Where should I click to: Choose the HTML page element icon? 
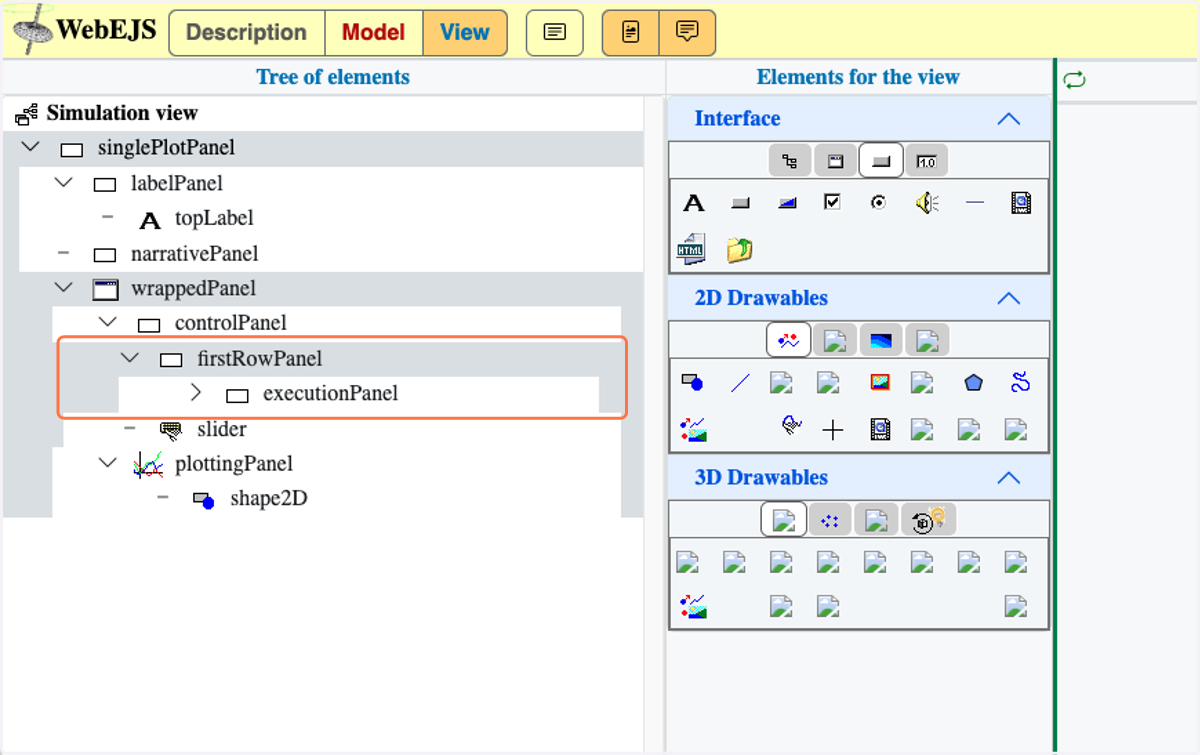pos(691,249)
